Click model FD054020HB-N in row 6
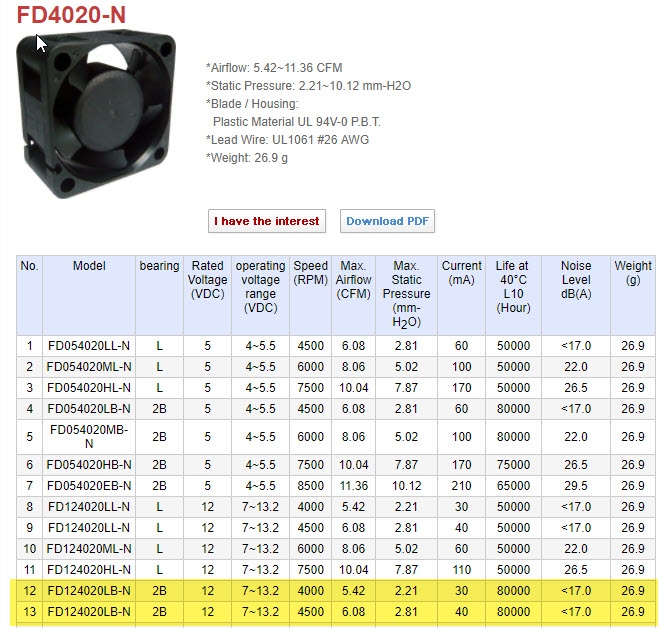 pyautogui.click(x=89, y=464)
